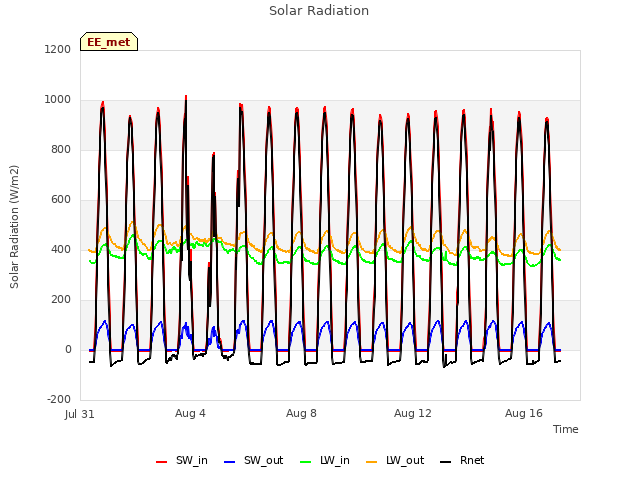Click the blue SW_out legend color marker
The height and width of the screenshot is (480, 640).
(x=230, y=462)
